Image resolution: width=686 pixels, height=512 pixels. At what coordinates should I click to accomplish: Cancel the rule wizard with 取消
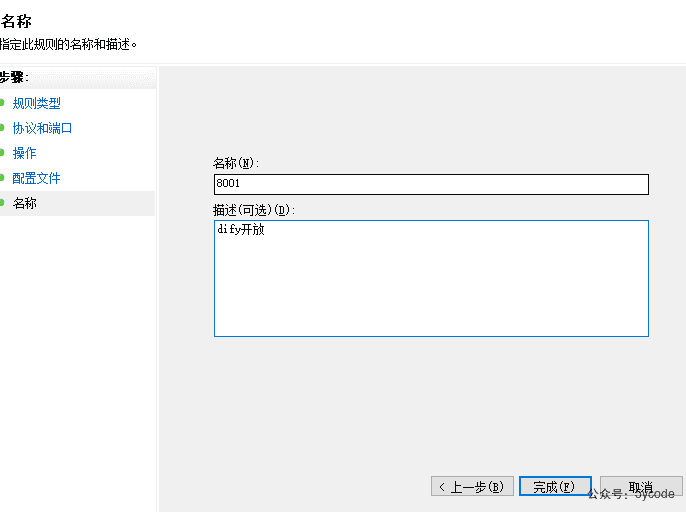pos(641,486)
